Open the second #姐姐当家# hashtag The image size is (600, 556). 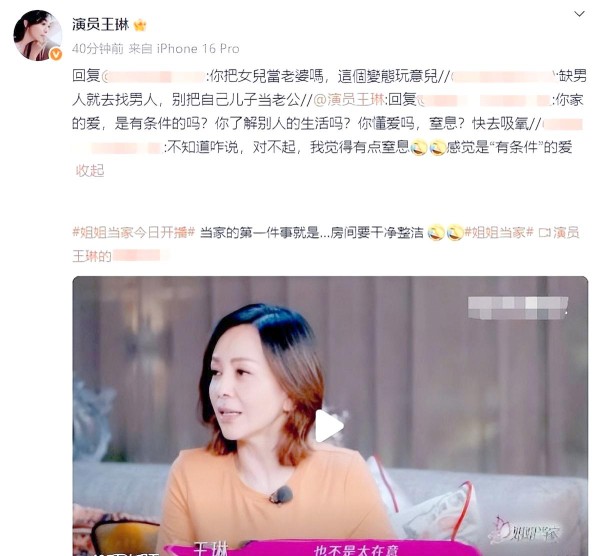[x=499, y=232]
